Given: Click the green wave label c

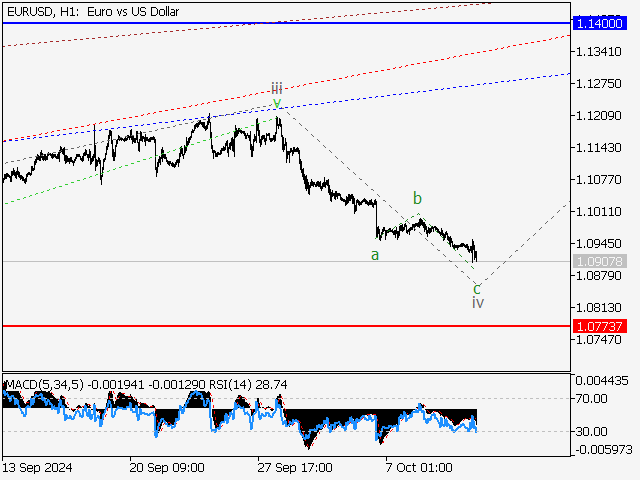Looking at the screenshot, I should [477, 287].
